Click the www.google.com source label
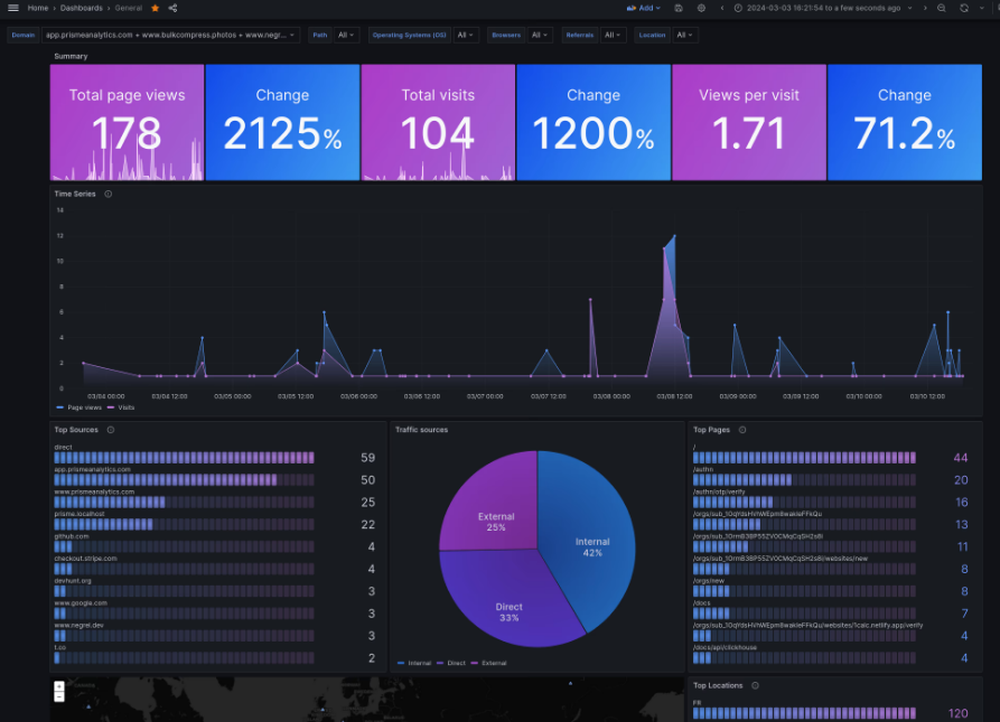Viewport: 1000px width, 722px height. (x=80, y=603)
